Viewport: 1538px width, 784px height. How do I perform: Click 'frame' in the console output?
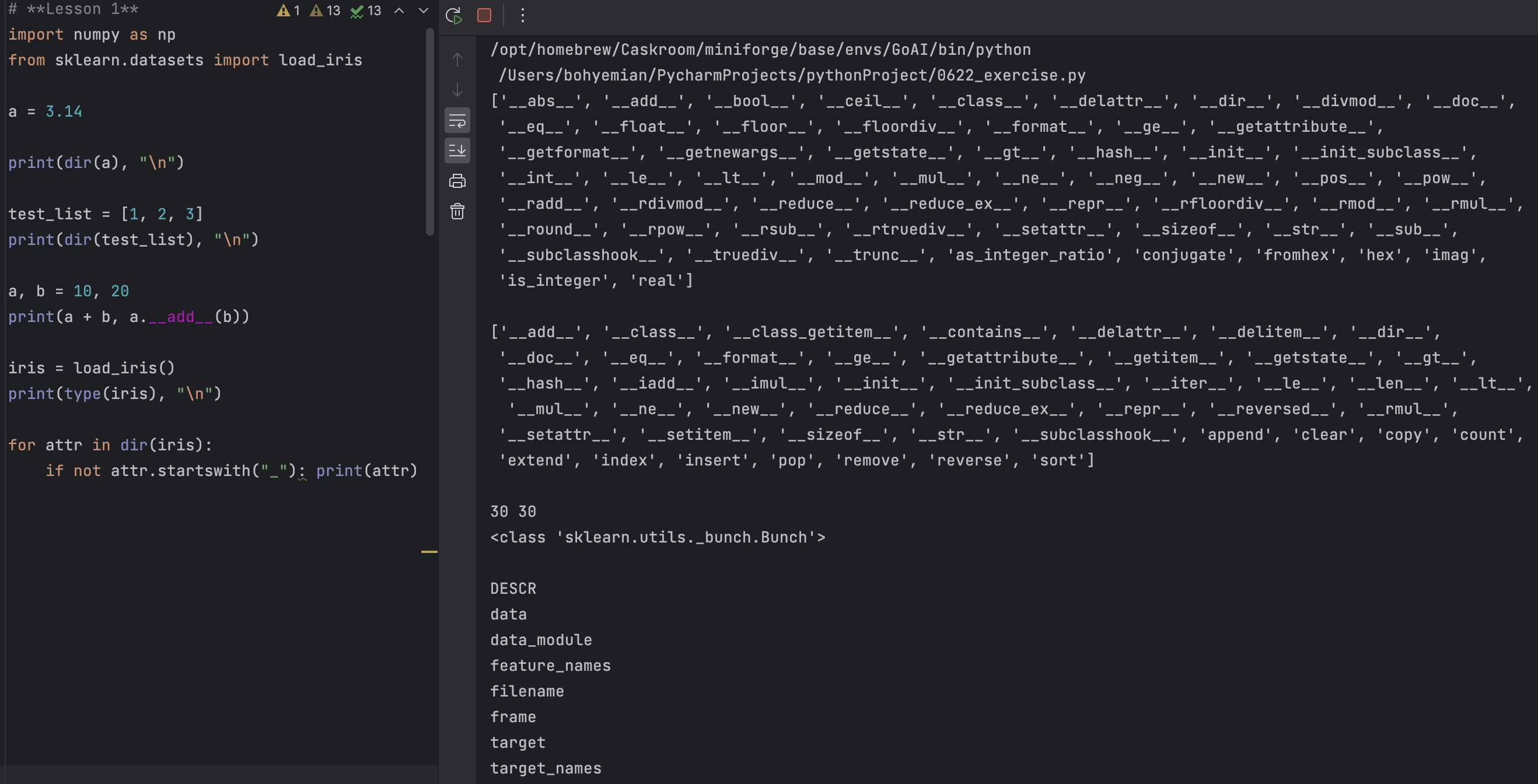[513, 717]
